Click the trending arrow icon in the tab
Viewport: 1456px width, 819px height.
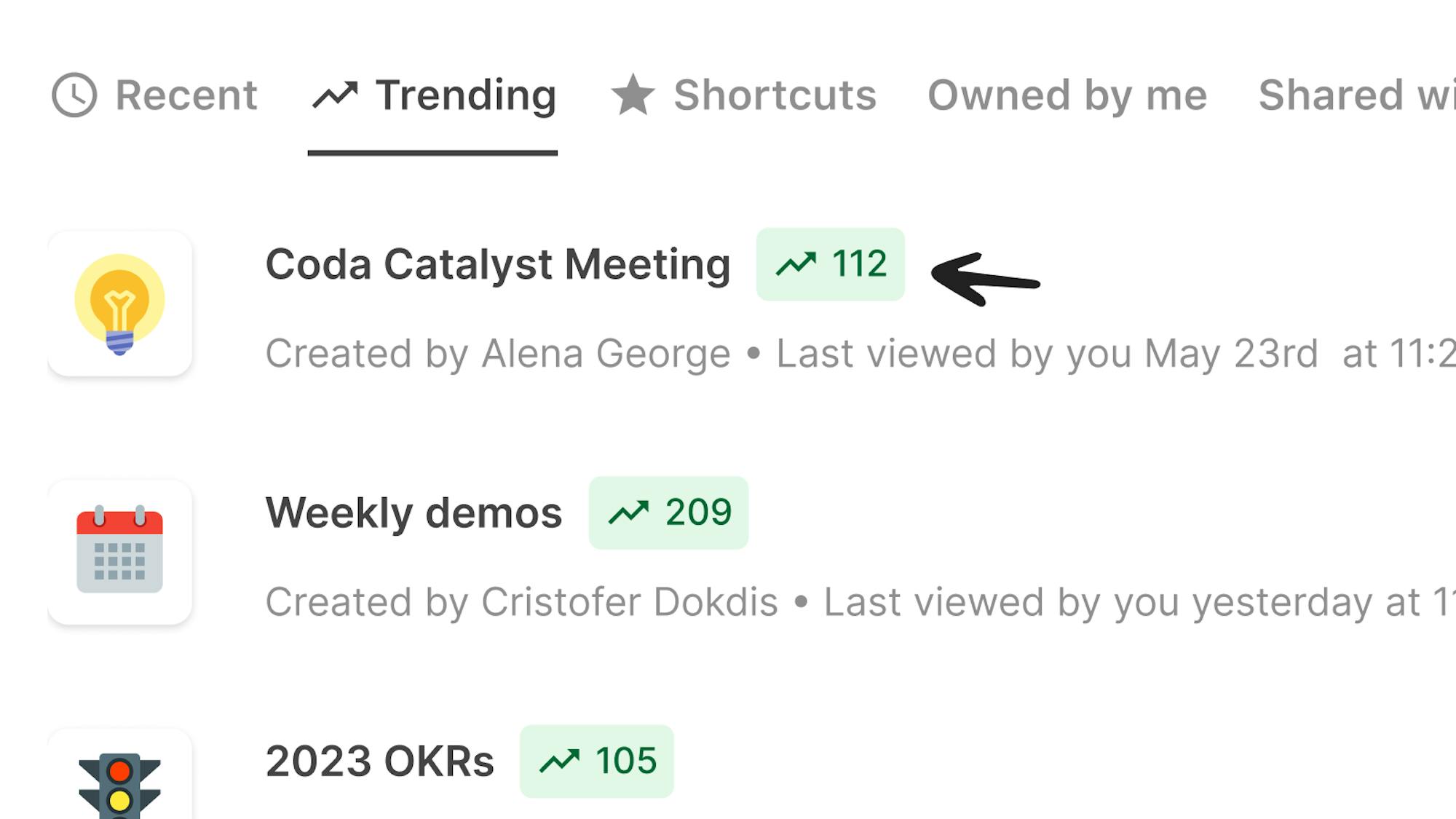(335, 95)
